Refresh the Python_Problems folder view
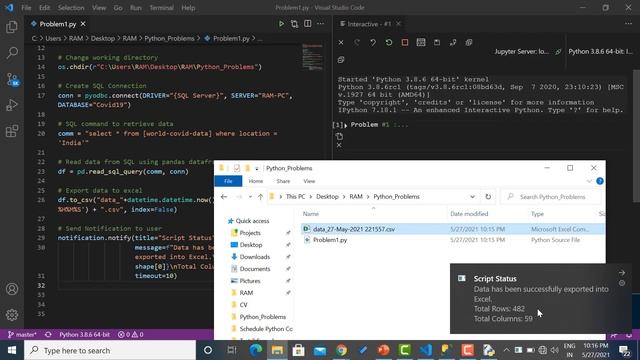 click(488, 197)
